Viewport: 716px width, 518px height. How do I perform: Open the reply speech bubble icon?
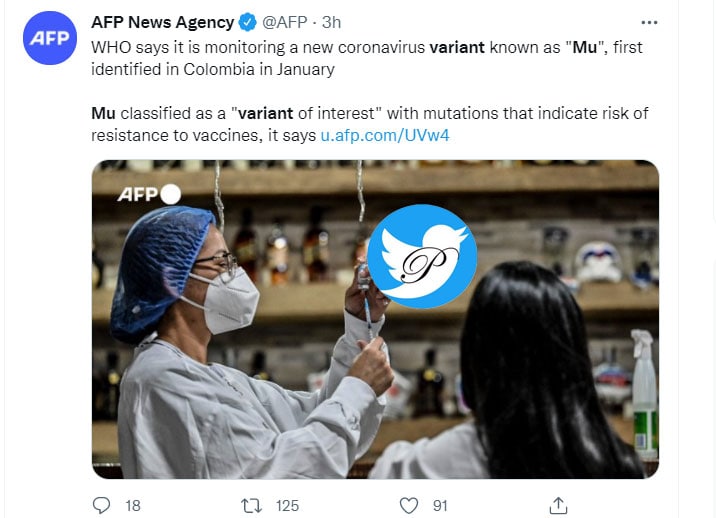[x=101, y=506]
